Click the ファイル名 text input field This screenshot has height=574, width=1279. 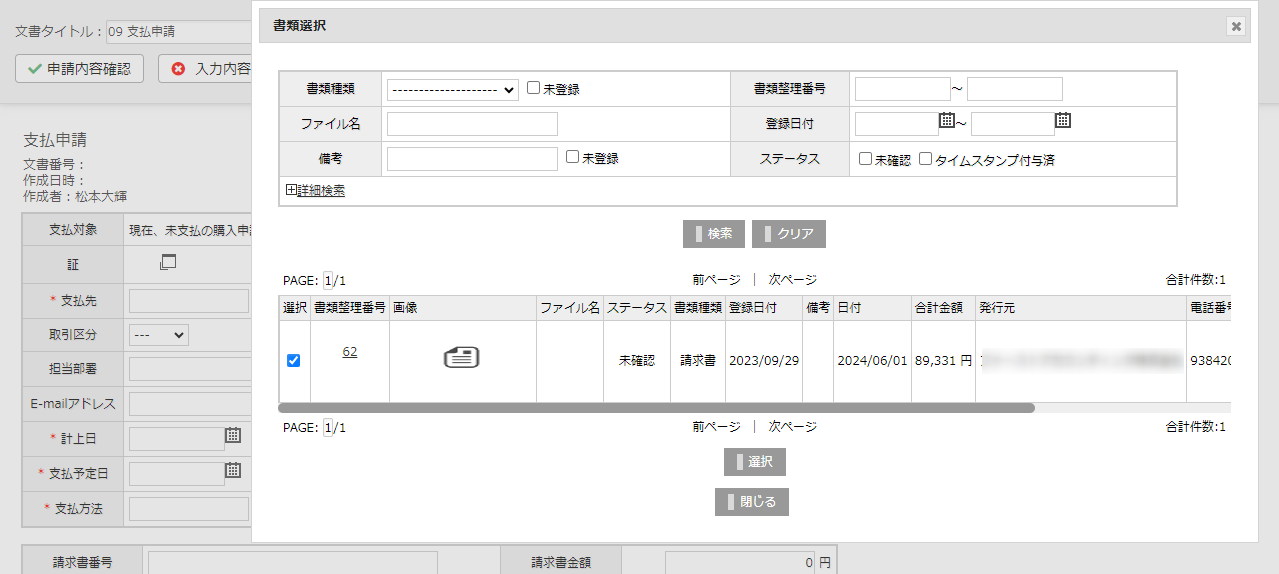pos(472,124)
